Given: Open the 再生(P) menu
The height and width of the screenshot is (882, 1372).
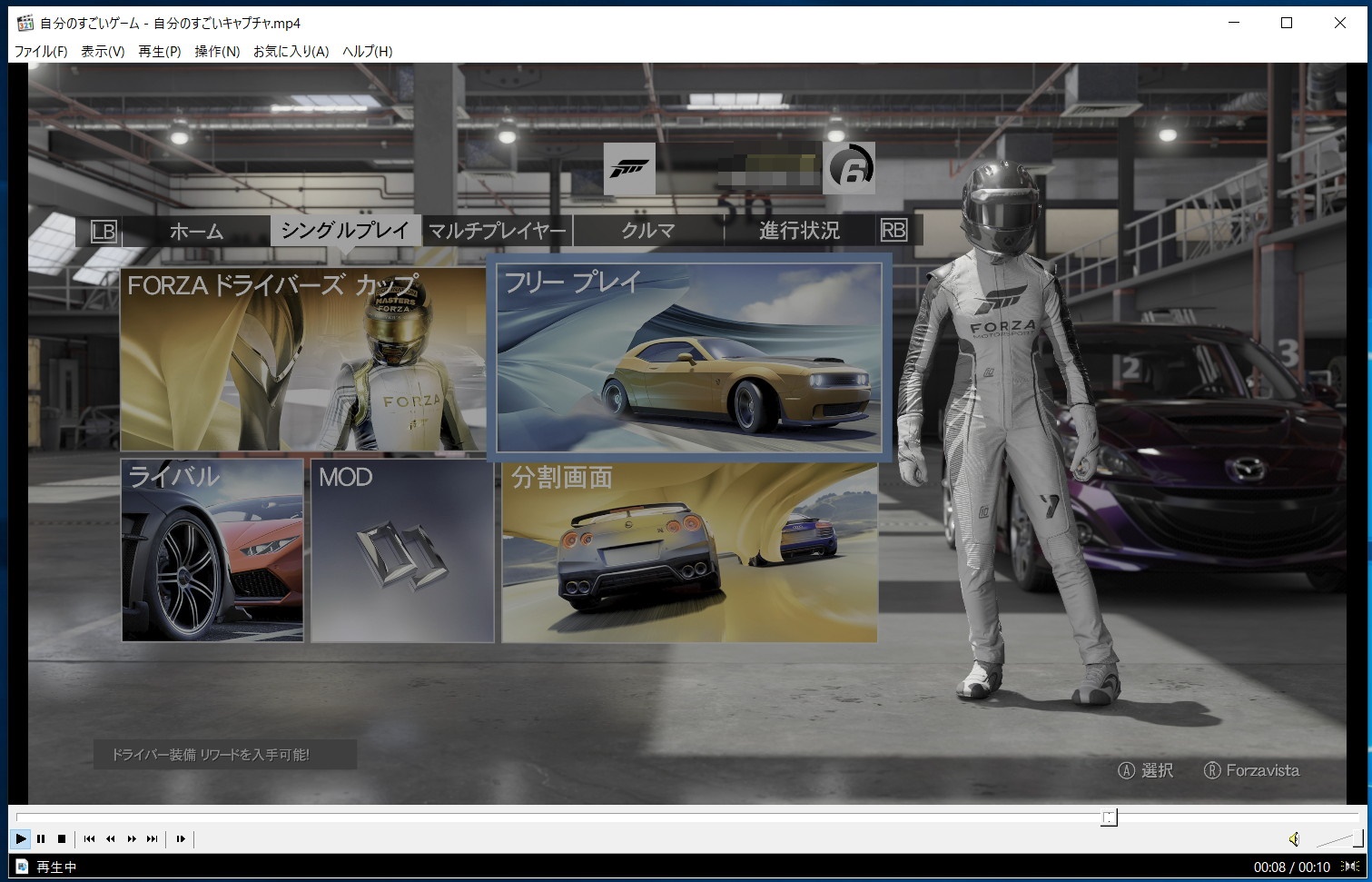Looking at the screenshot, I should click(159, 51).
